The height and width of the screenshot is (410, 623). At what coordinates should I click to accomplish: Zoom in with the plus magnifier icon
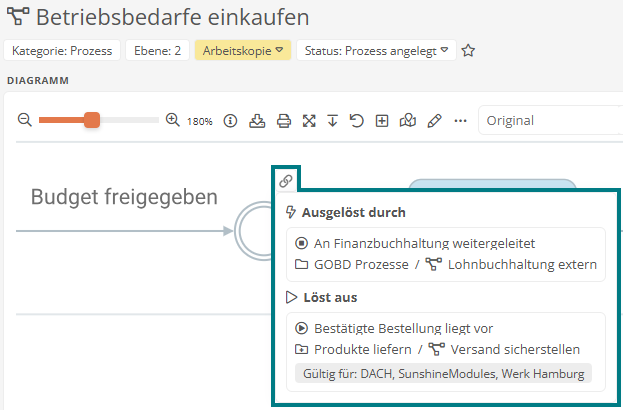(x=172, y=120)
